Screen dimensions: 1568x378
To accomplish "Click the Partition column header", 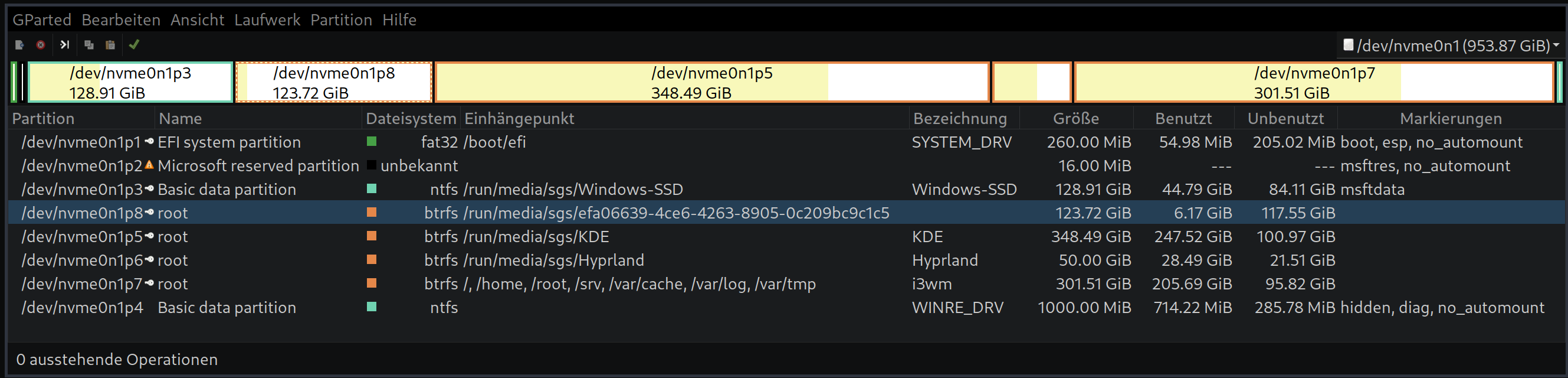I will [x=81, y=118].
